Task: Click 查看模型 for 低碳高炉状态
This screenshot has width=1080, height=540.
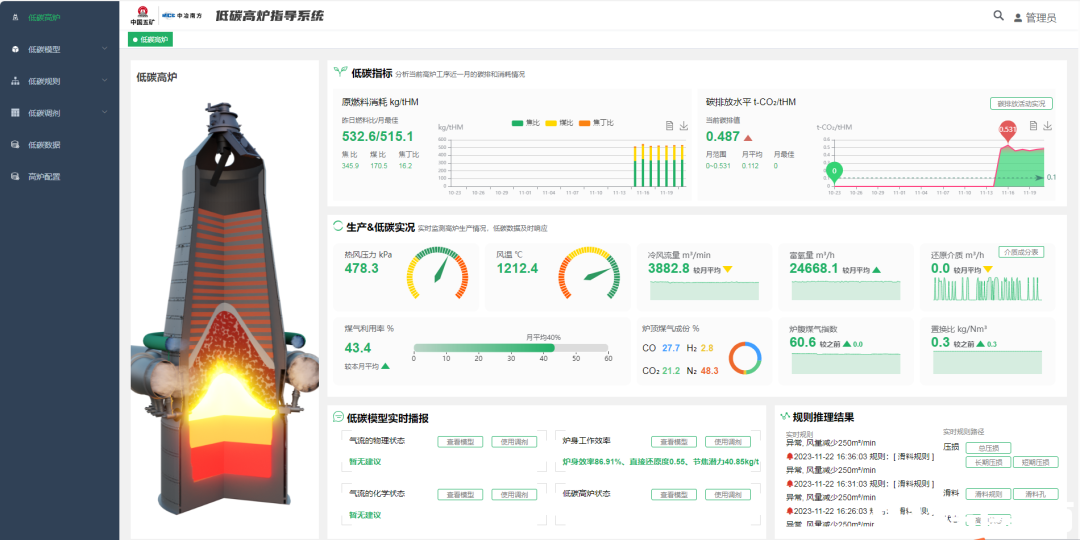Action: point(674,495)
